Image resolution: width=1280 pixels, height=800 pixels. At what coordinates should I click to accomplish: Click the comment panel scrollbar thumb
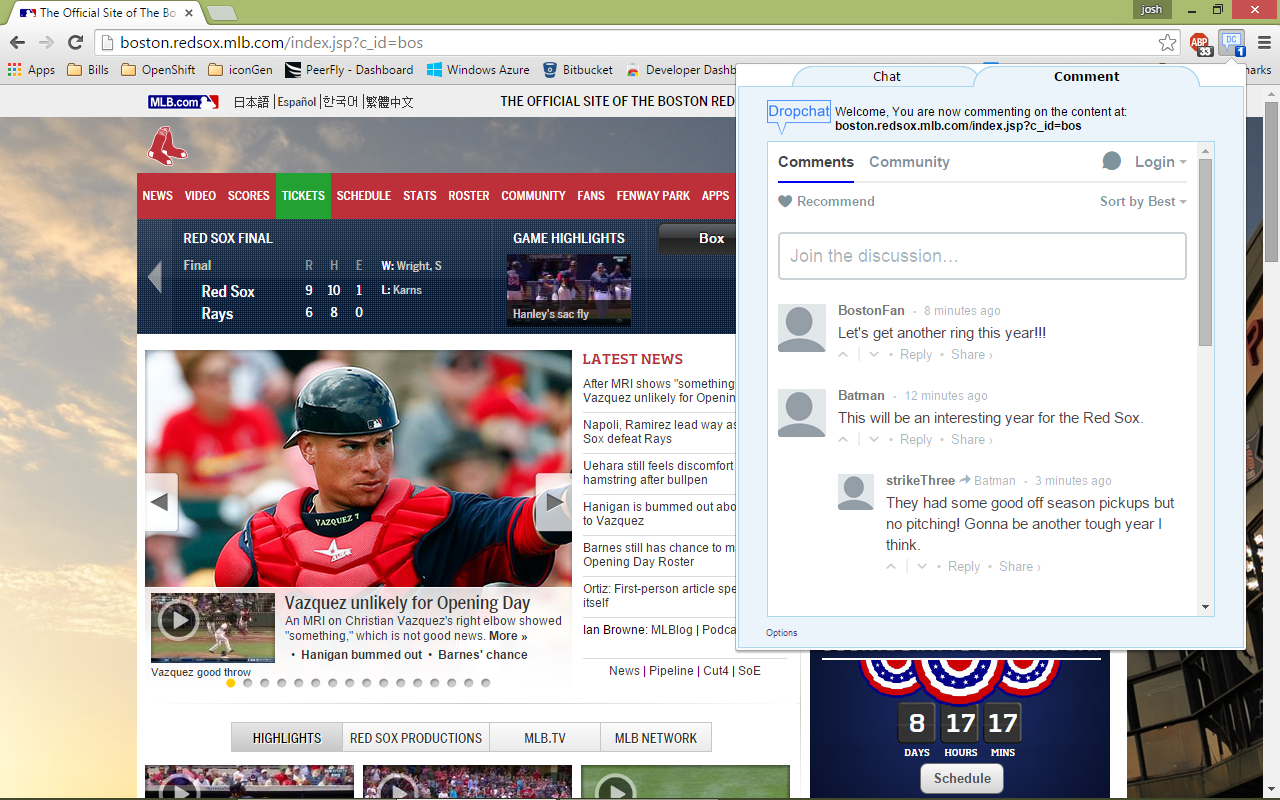tap(1205, 252)
